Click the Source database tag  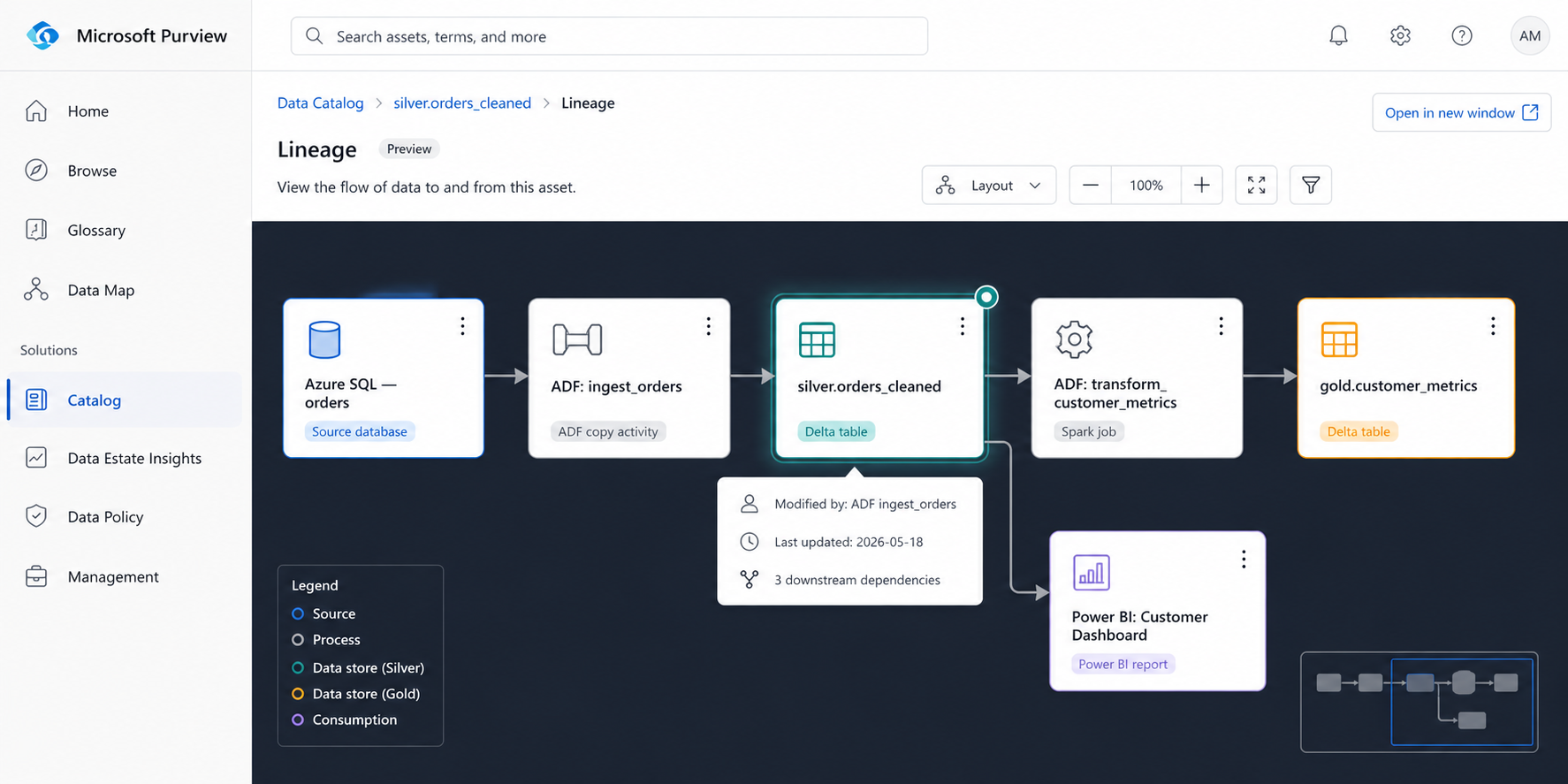pyautogui.click(x=359, y=431)
